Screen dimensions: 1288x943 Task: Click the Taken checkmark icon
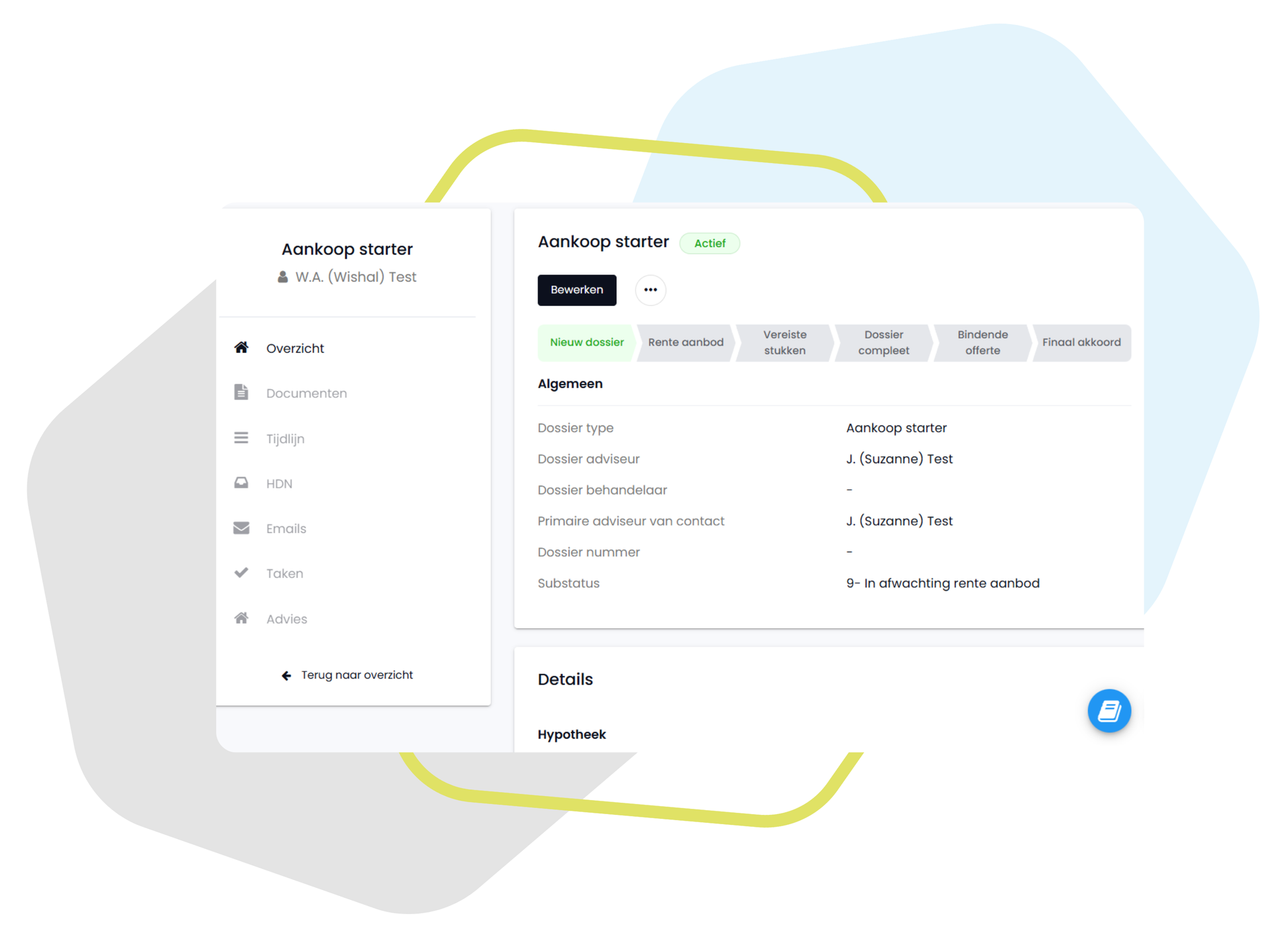241,573
